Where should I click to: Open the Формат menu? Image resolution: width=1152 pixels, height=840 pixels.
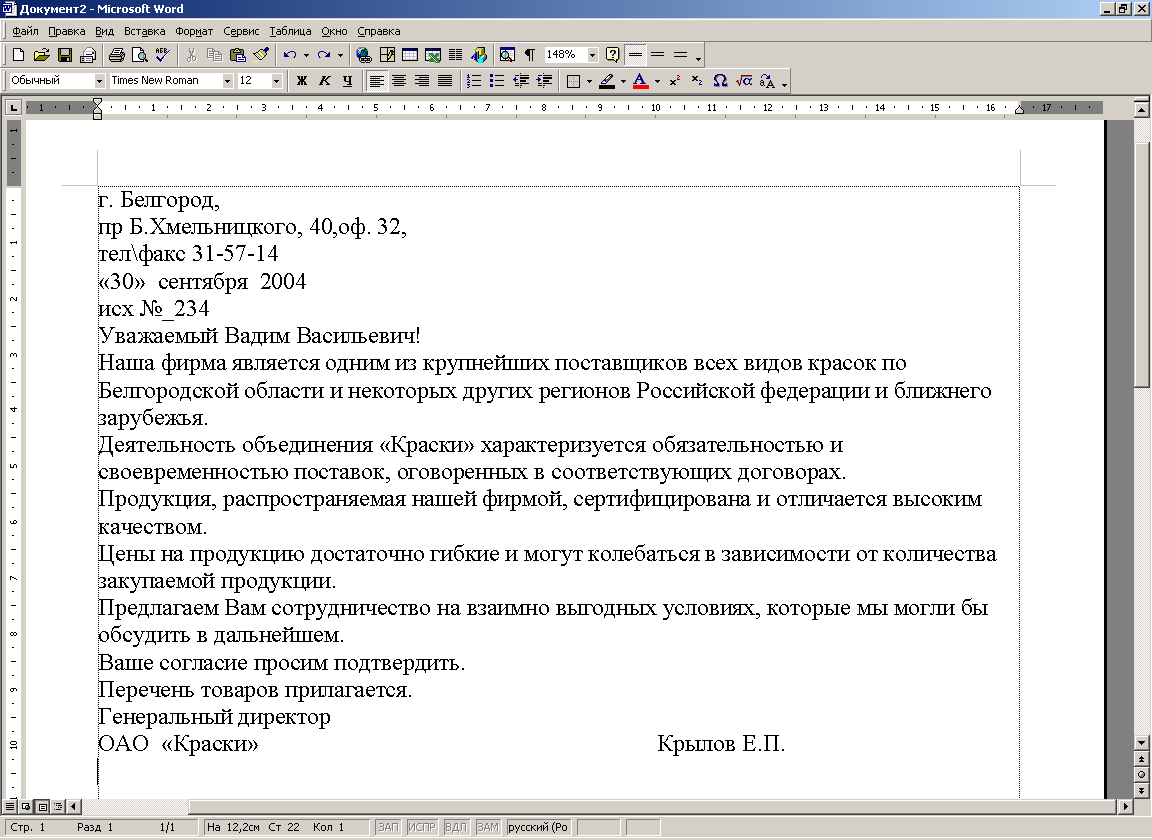194,31
